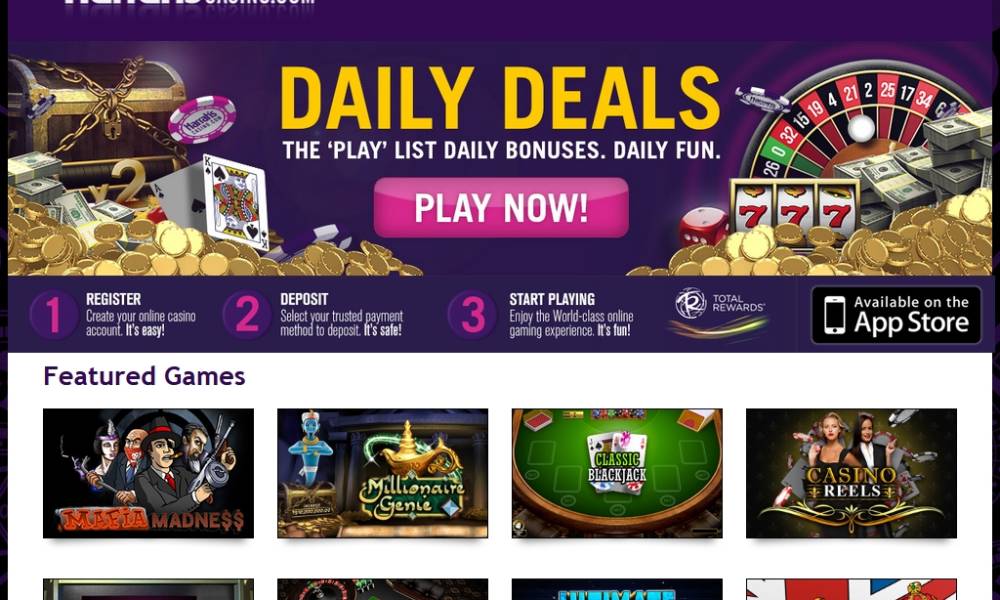
Task: Launch the Millionaire Genie game
Action: (x=383, y=473)
